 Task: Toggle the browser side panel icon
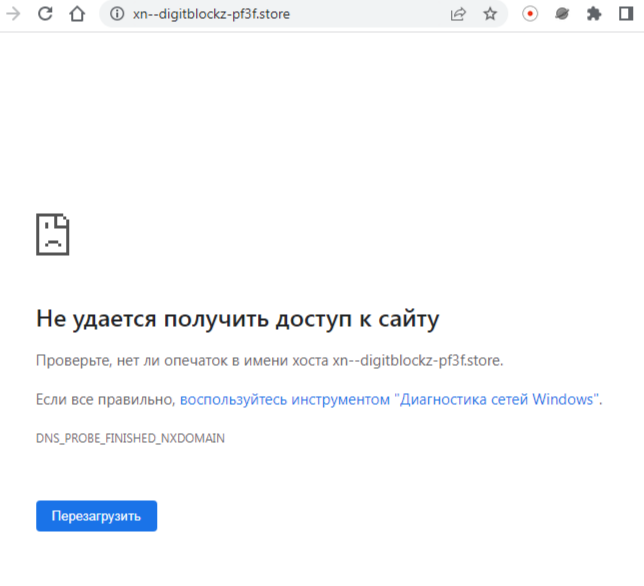626,14
